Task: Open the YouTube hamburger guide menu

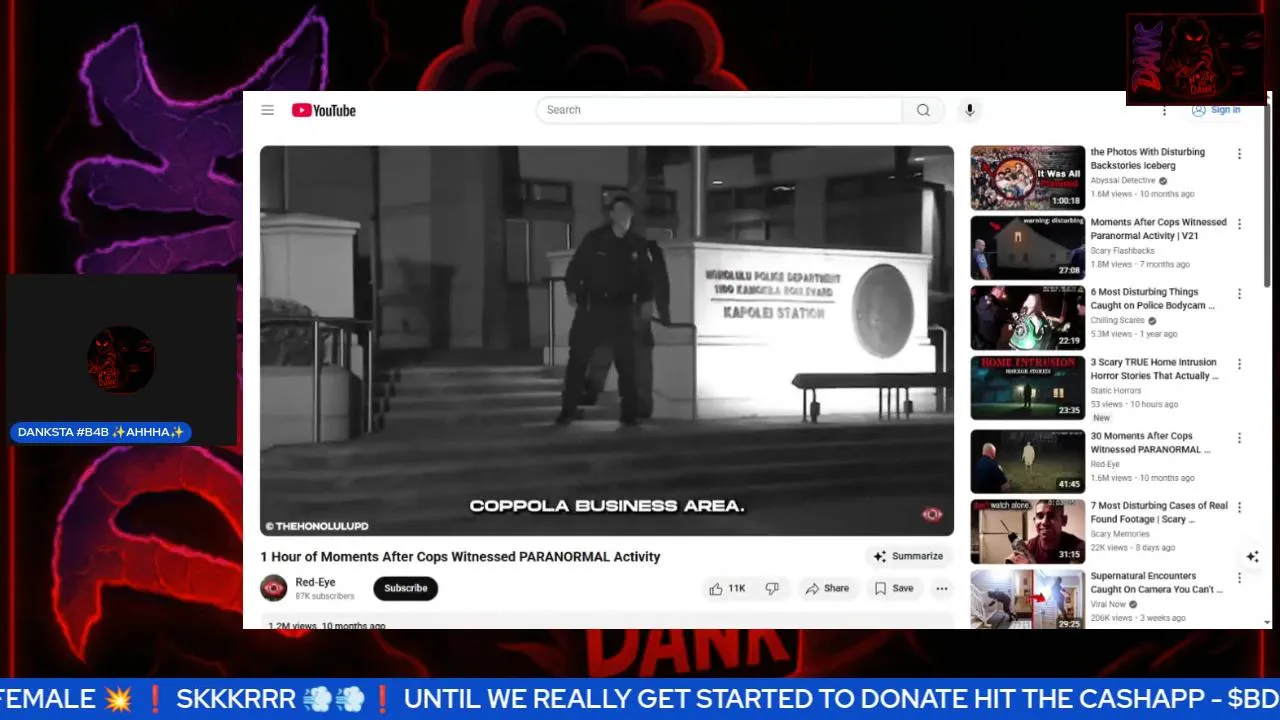Action: (267, 110)
